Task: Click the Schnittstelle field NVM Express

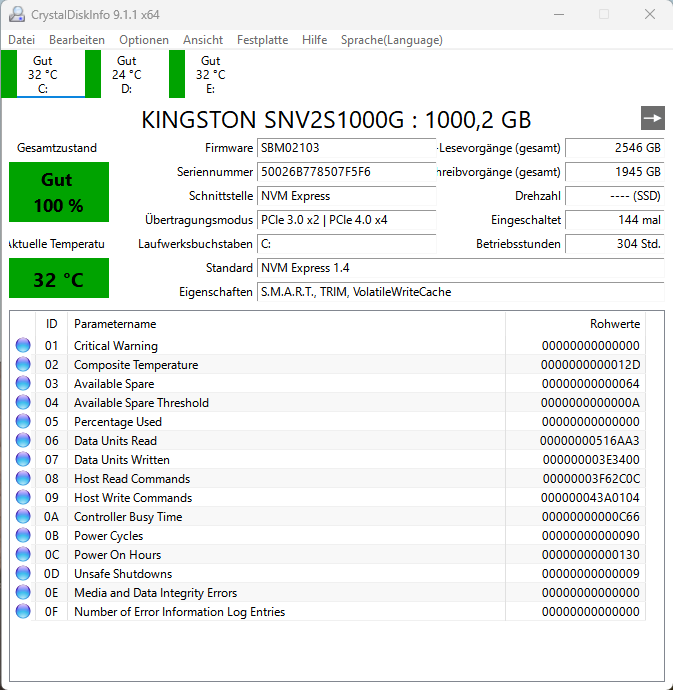Action: coord(346,196)
